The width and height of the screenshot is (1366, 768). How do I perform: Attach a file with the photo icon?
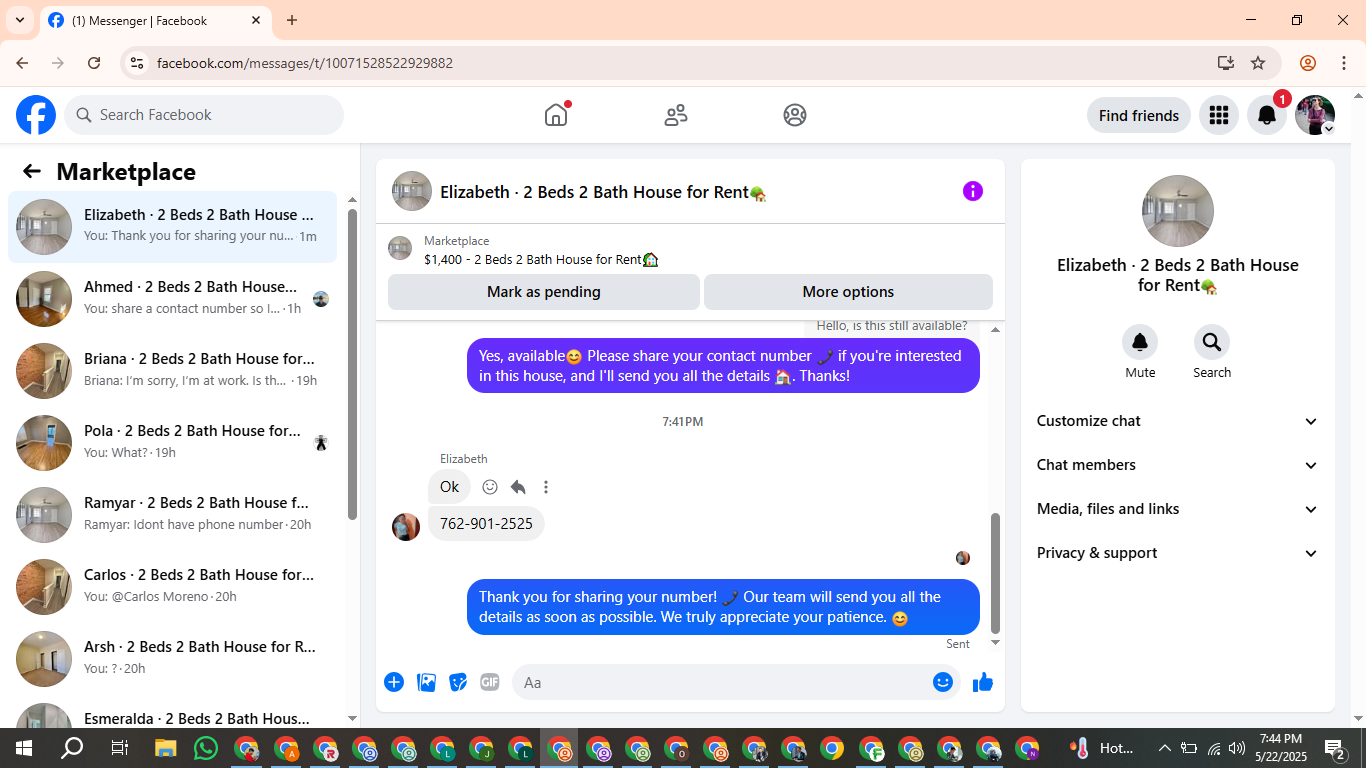427,682
